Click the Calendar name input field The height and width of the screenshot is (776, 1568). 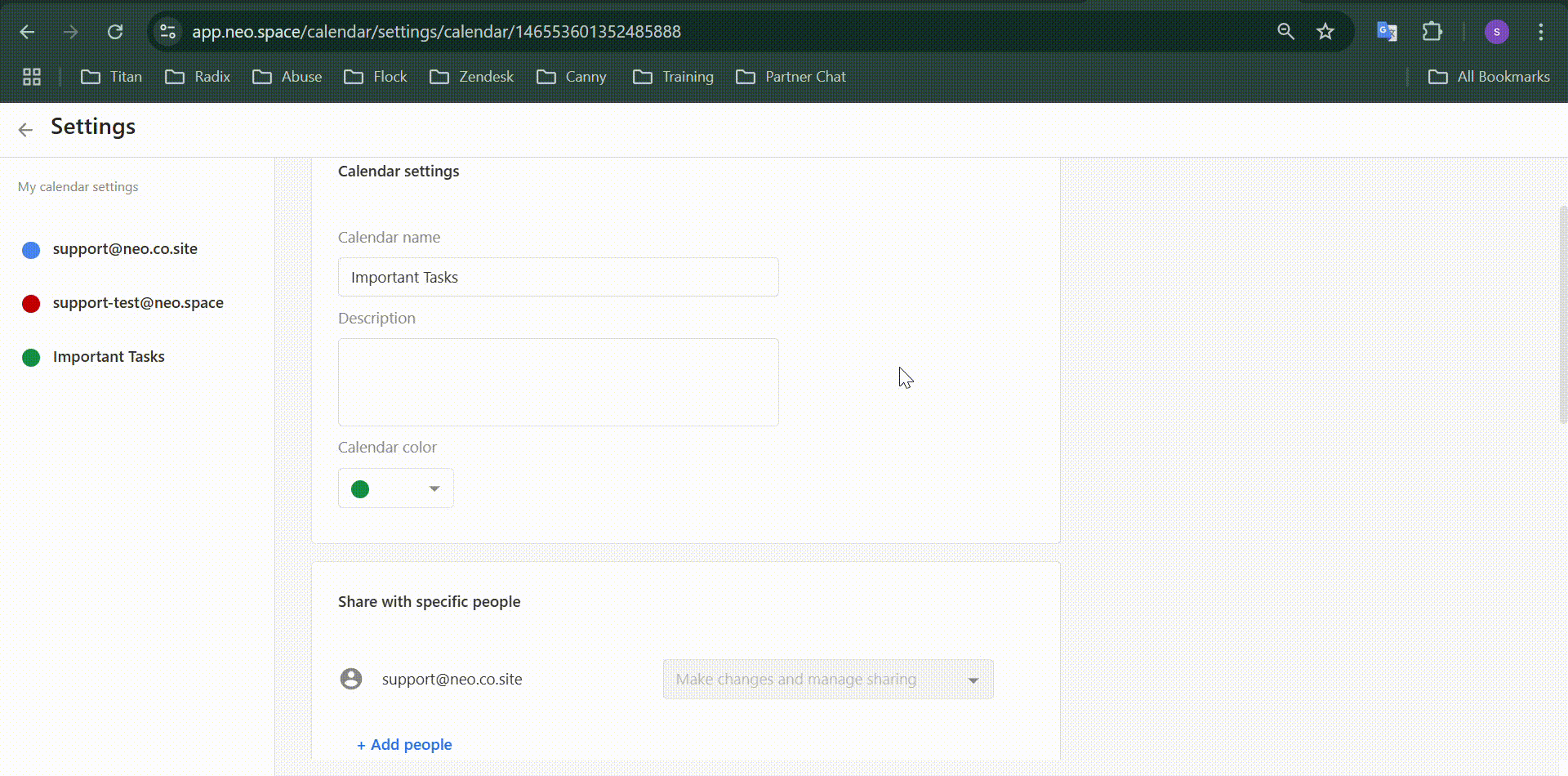559,278
